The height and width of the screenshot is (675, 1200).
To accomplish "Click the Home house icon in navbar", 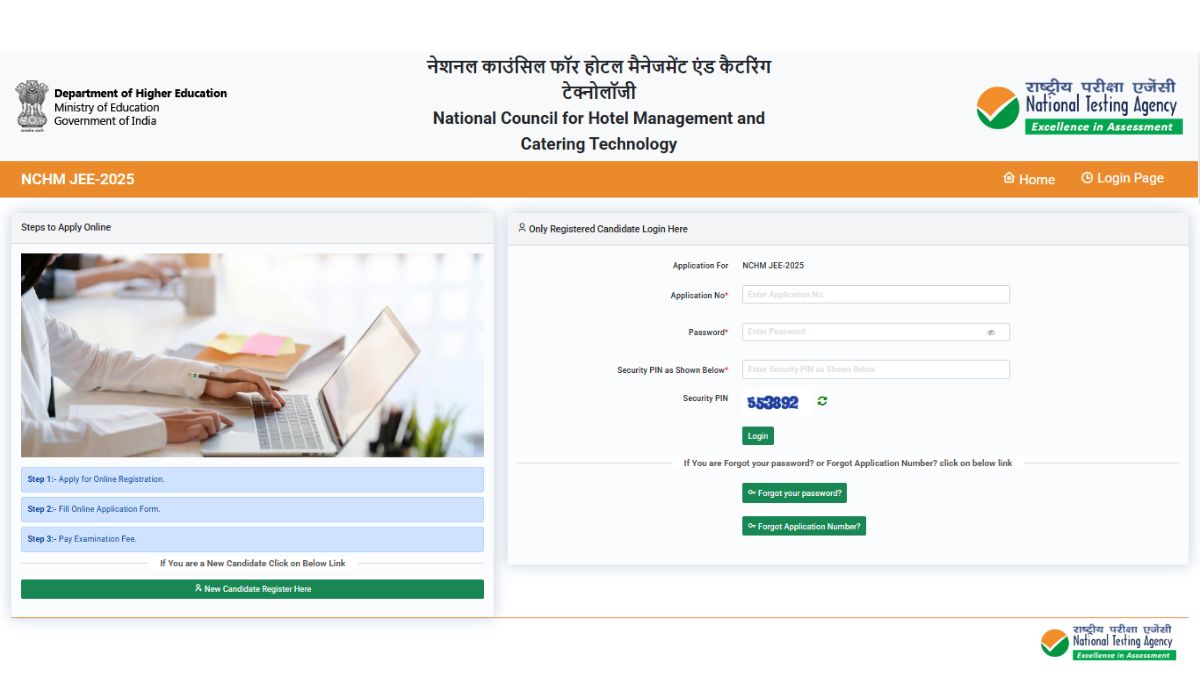I will [x=1008, y=178].
